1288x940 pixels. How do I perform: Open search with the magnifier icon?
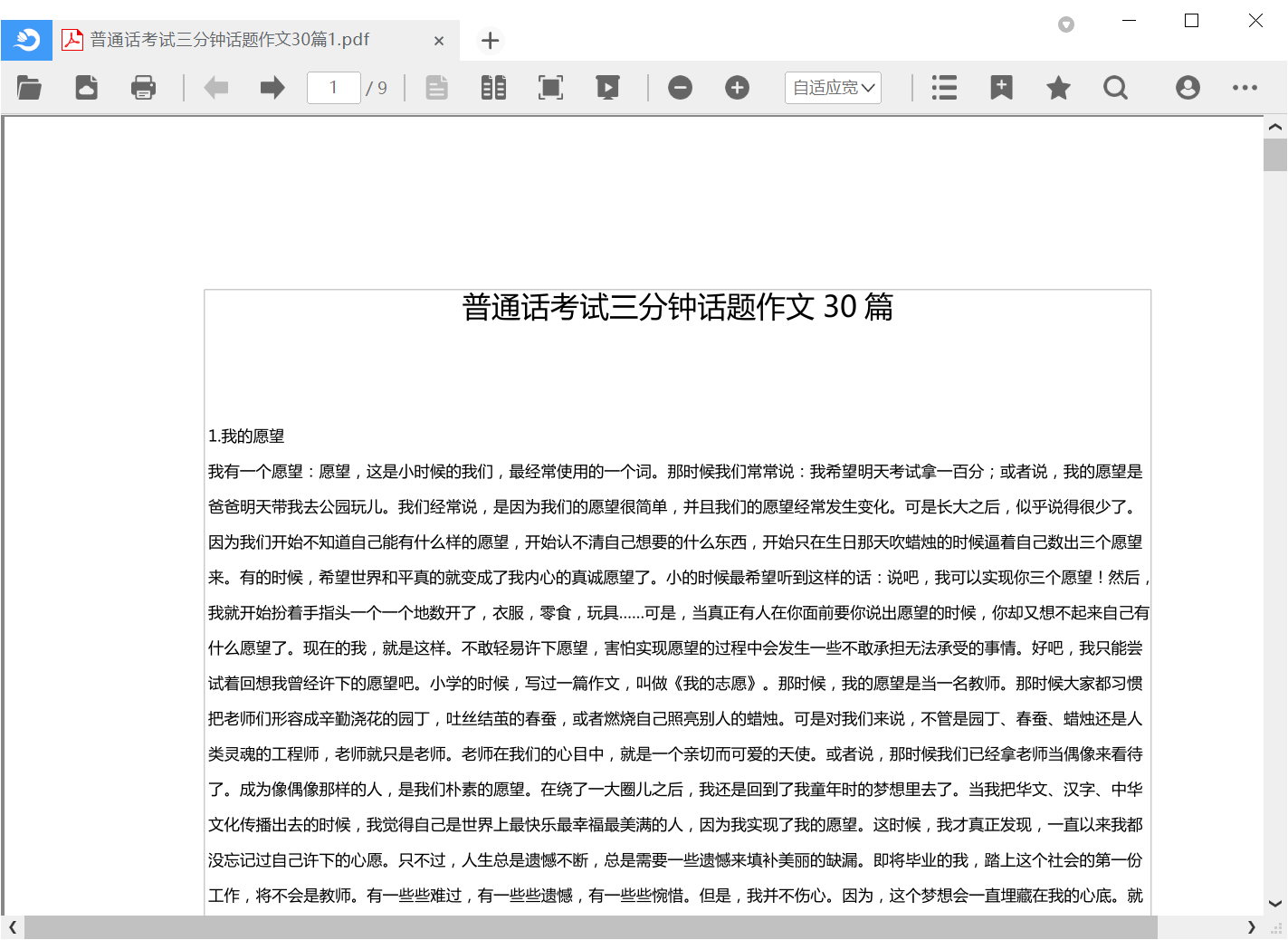click(x=1115, y=88)
